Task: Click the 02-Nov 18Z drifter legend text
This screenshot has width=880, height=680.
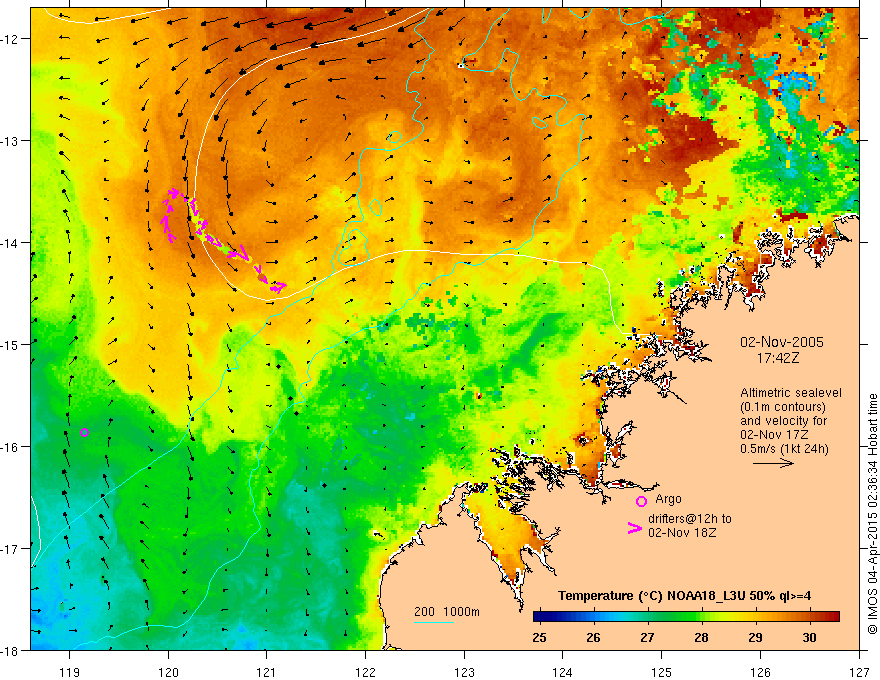Action: [x=682, y=532]
